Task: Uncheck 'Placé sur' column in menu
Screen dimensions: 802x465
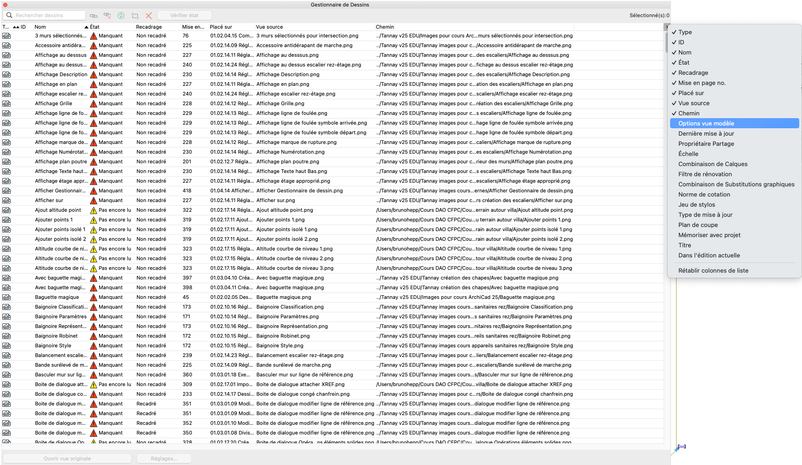Action: (734, 93)
